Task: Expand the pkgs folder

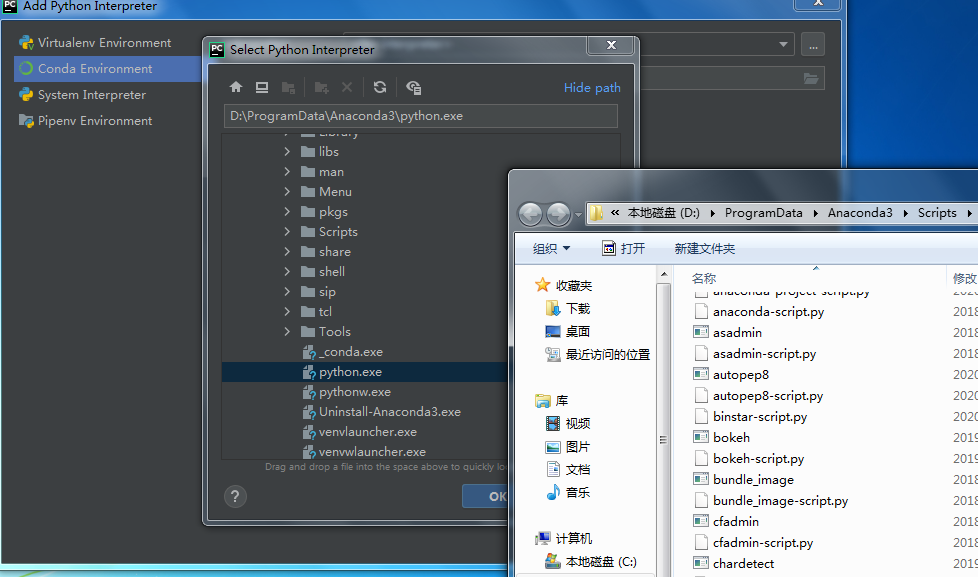Action: 287,211
